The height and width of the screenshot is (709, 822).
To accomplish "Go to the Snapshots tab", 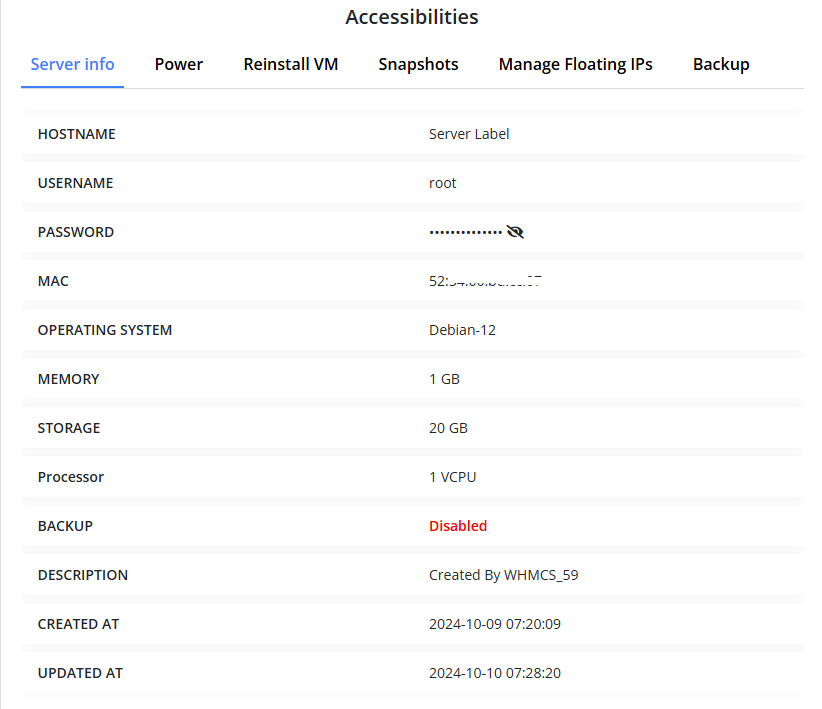I will 418,64.
